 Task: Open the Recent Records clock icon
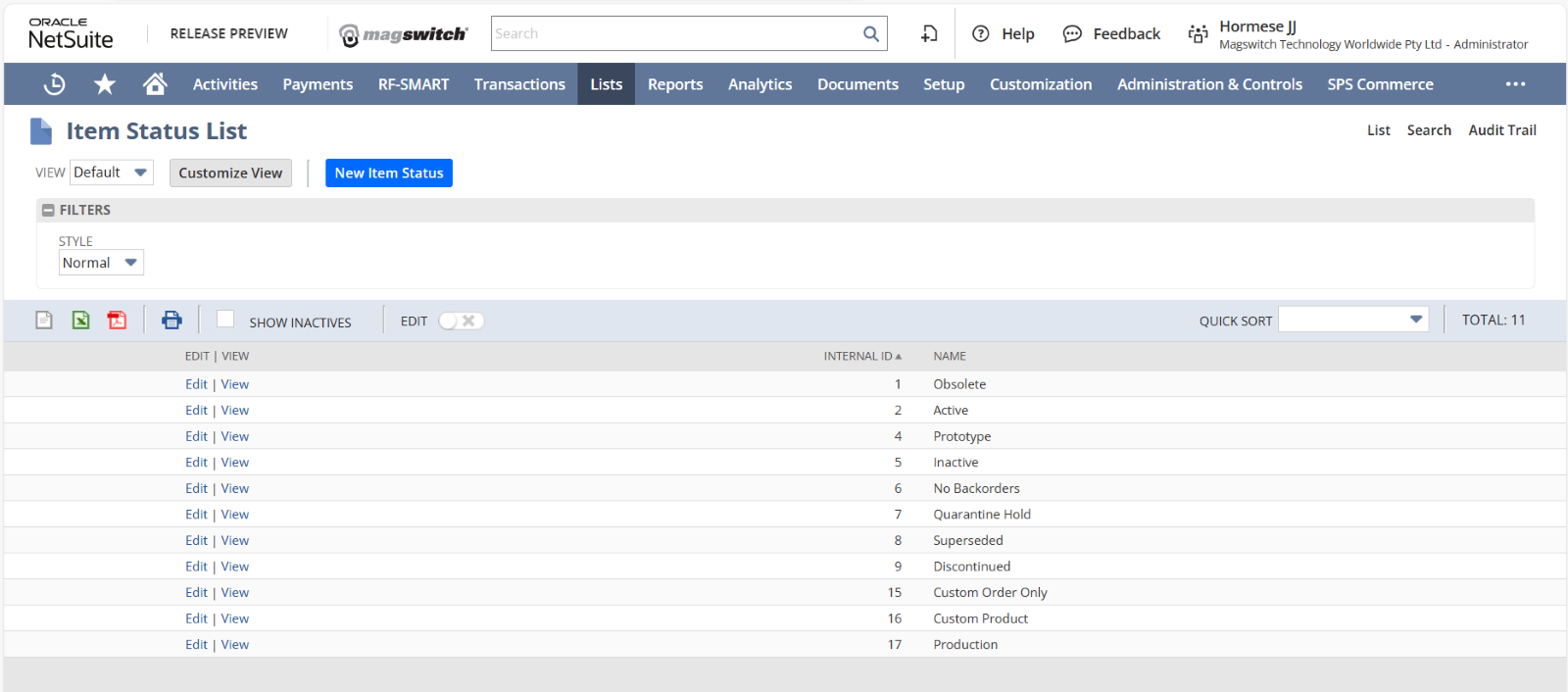tap(55, 84)
